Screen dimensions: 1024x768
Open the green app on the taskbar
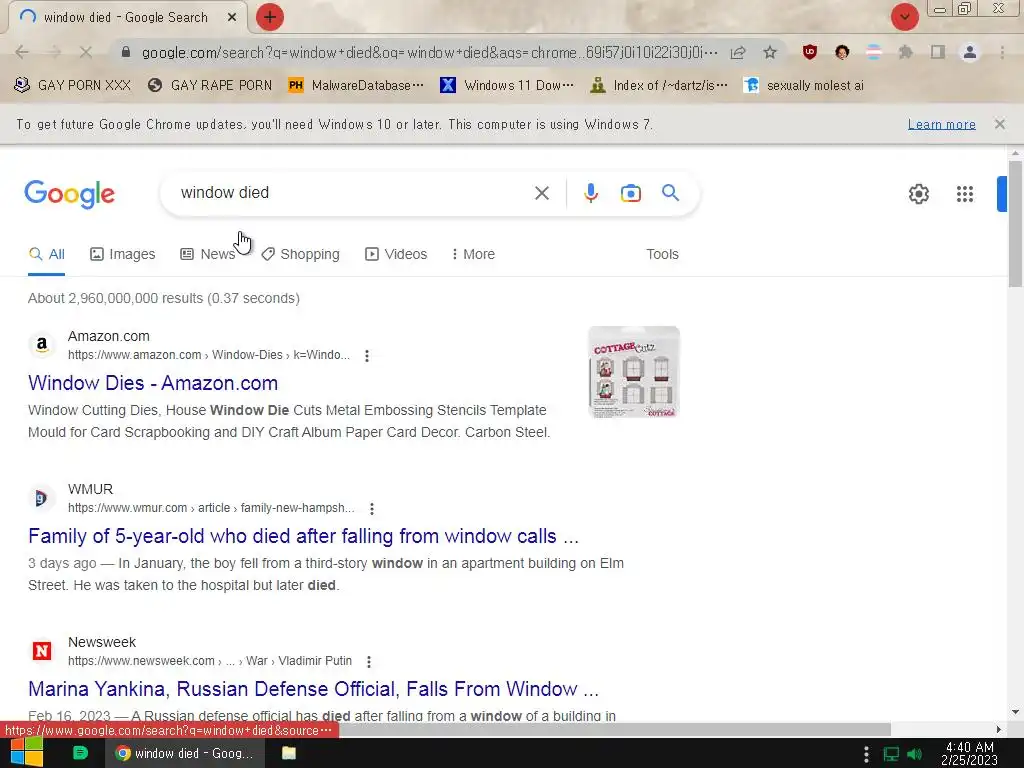pos(80,753)
